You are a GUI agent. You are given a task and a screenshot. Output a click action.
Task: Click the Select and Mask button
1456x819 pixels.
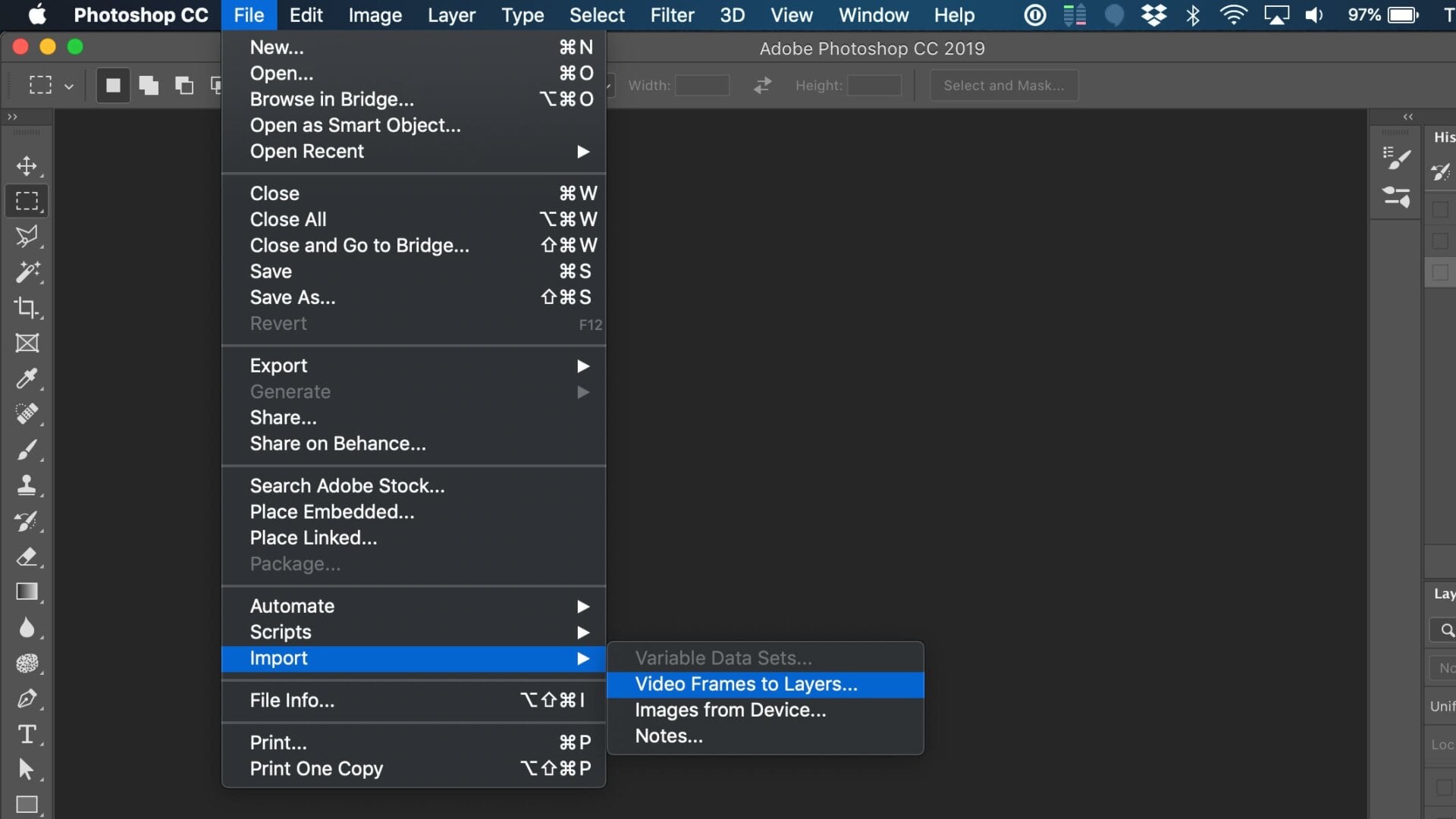[1003, 85]
